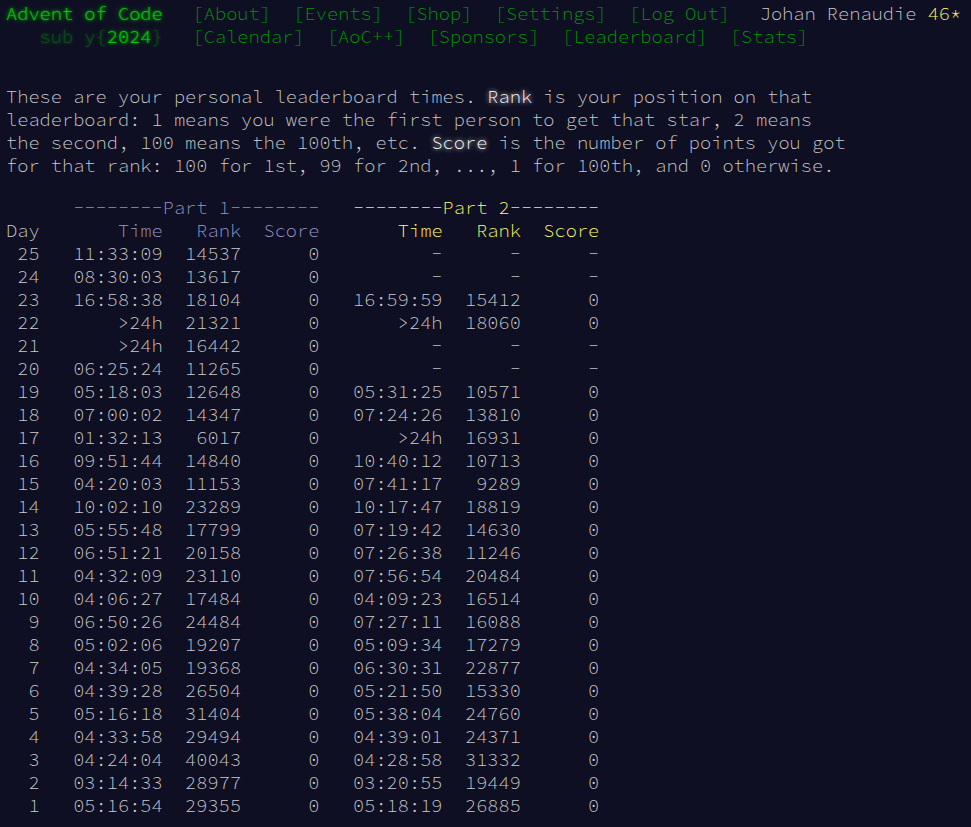The width and height of the screenshot is (971, 827).
Task: Open the [Shop] link
Action: [x=438, y=14]
